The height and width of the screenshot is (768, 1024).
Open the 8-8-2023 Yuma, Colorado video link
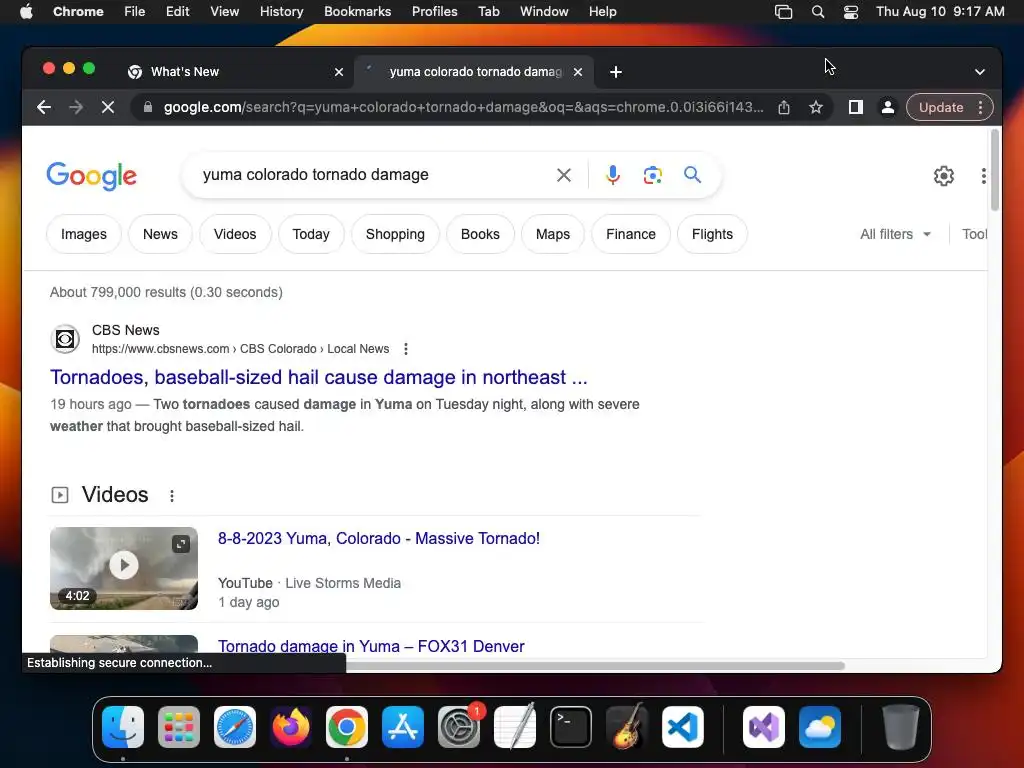click(x=379, y=538)
